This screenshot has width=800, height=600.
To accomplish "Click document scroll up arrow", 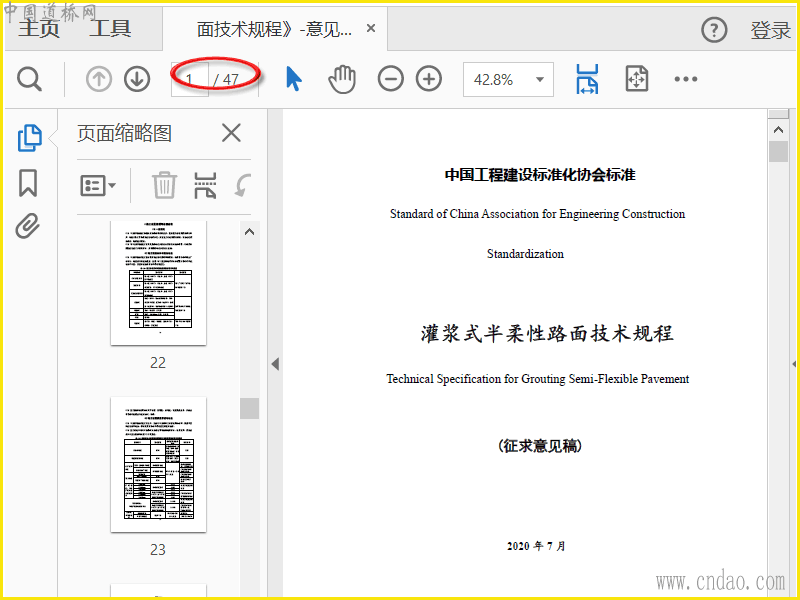I will point(778,130).
